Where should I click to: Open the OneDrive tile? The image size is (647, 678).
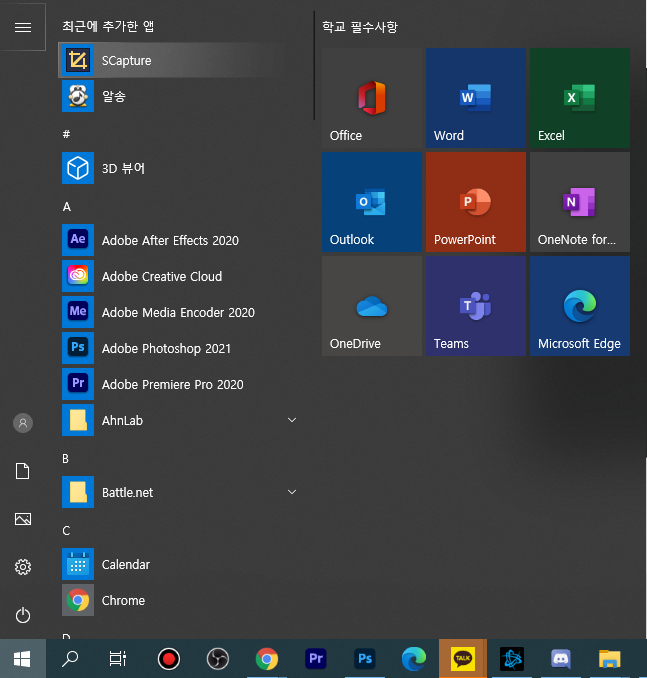coord(372,306)
